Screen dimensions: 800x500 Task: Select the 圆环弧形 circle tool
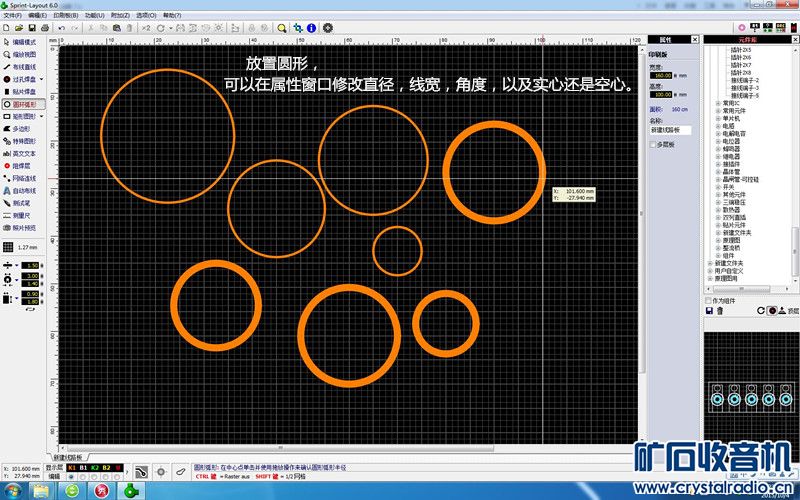22,104
